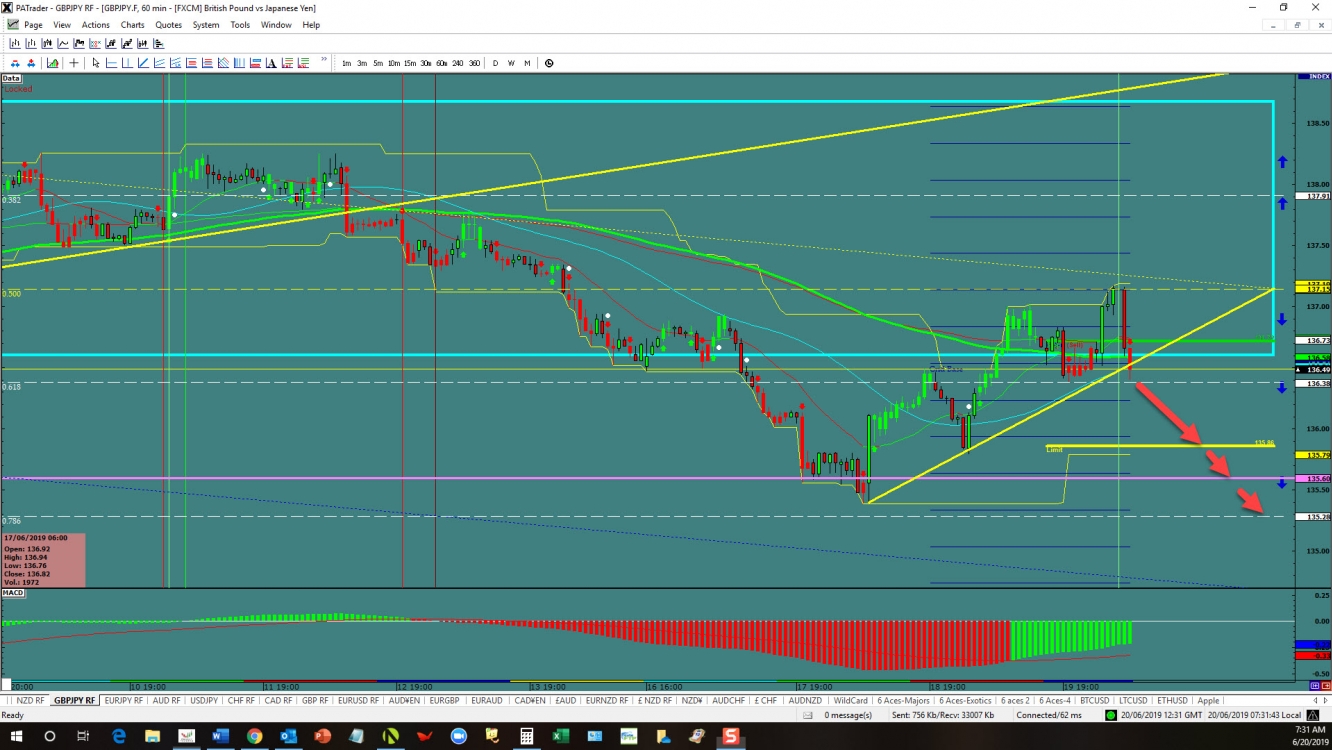Switch chart to Daily (D) timeframe
This screenshot has height=750, width=1332.
pos(495,63)
